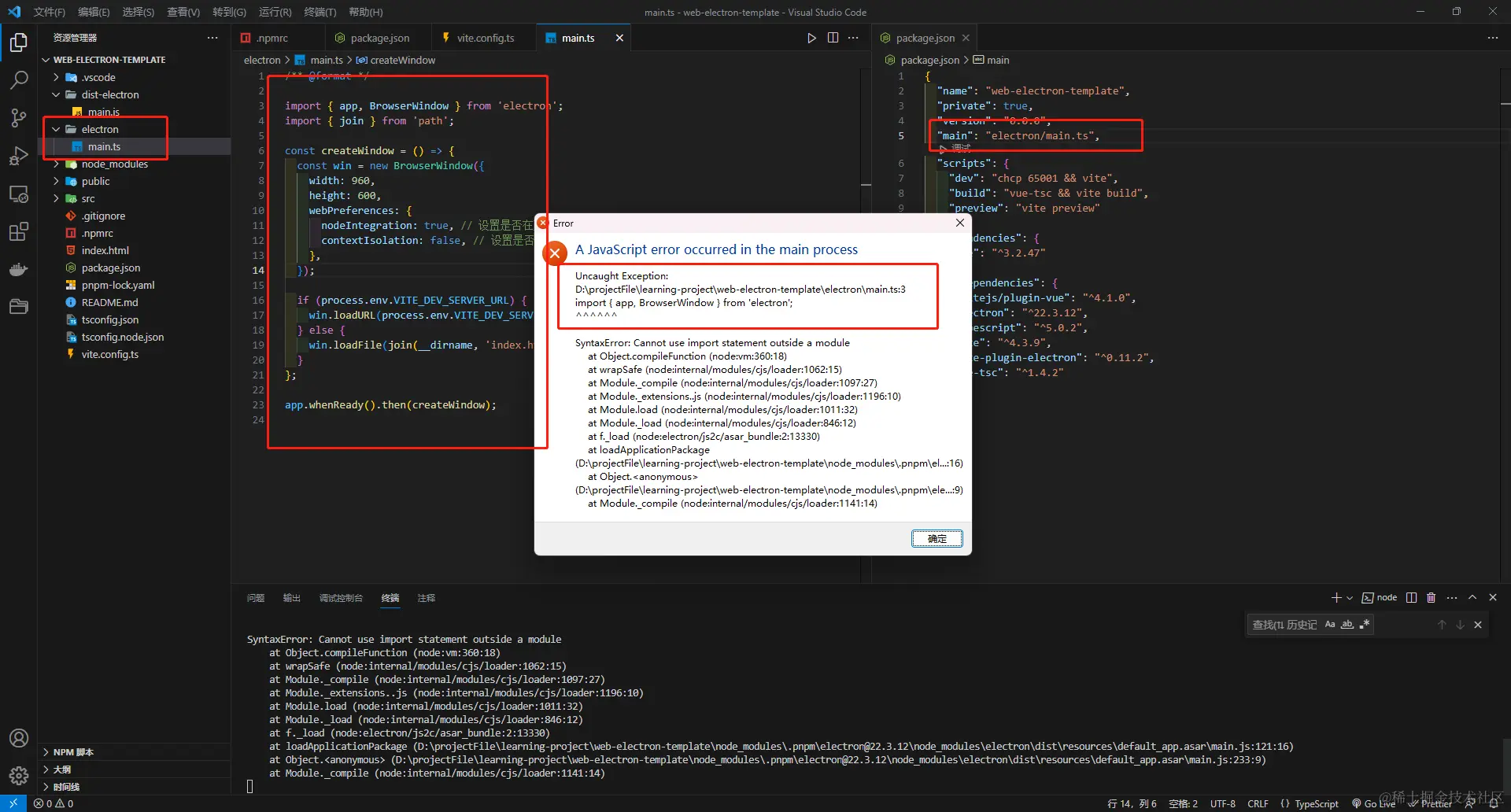Open the 文件(F) menu
The image size is (1511, 812).
(49, 12)
